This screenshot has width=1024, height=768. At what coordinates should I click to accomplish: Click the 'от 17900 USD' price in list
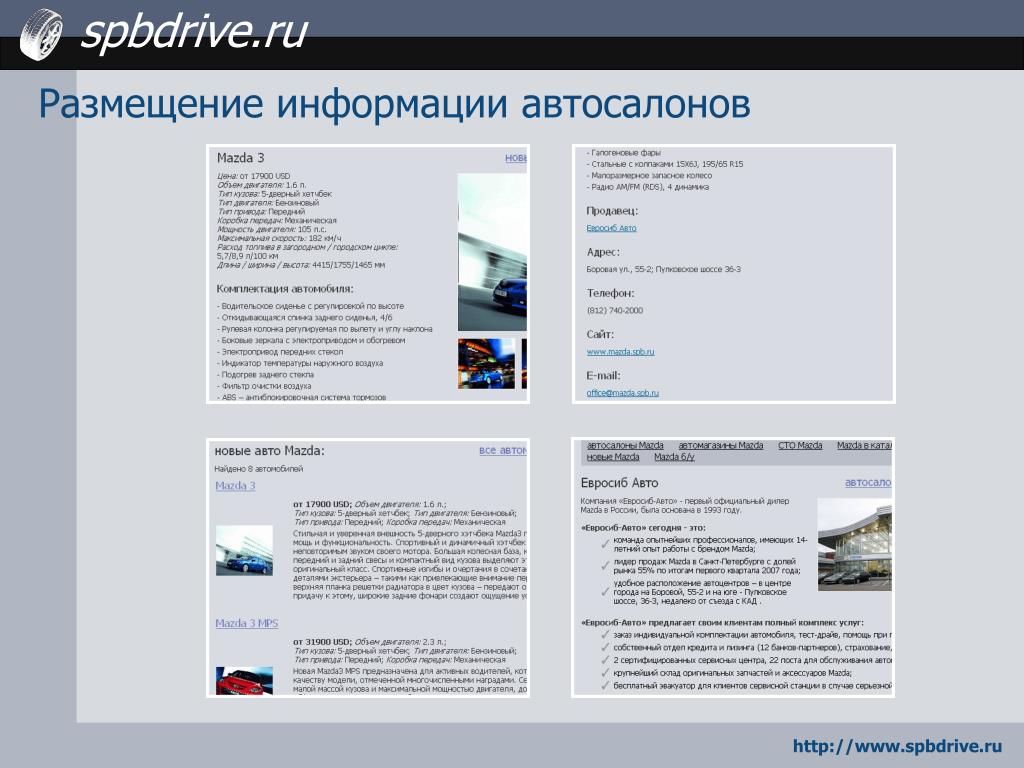322,504
